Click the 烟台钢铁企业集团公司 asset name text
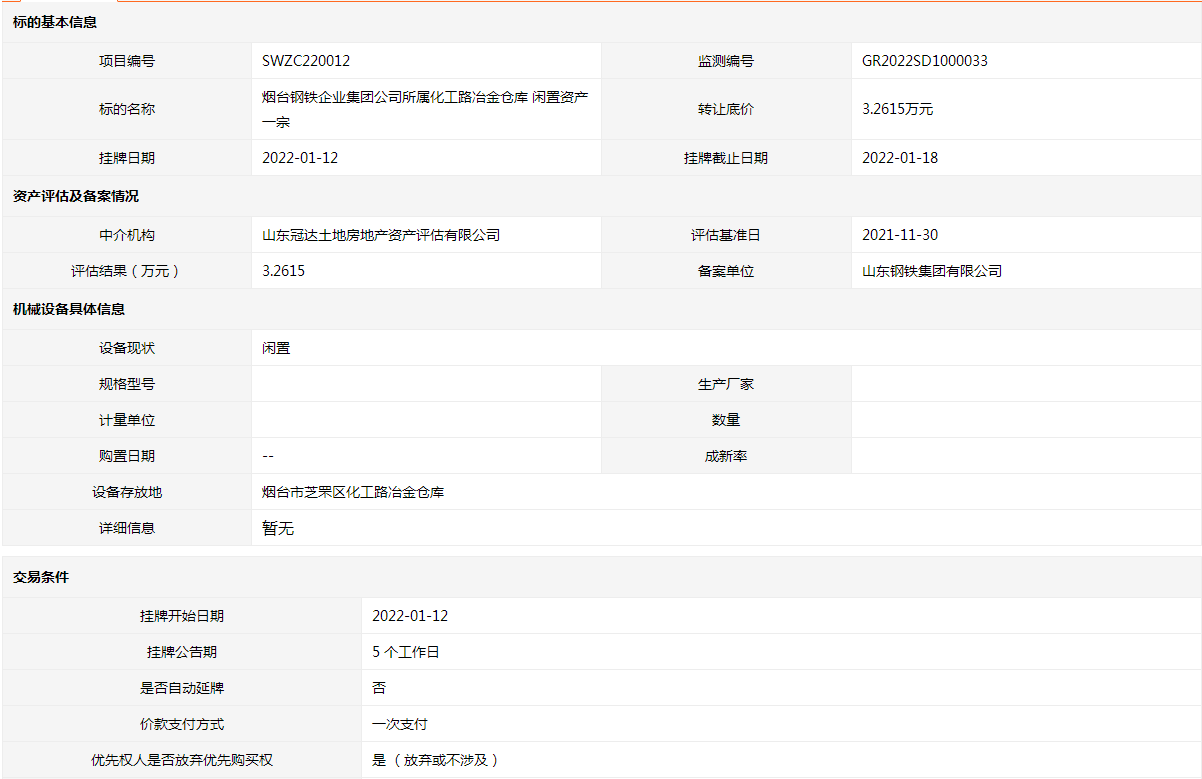This screenshot has height=779, width=1202. (x=425, y=109)
